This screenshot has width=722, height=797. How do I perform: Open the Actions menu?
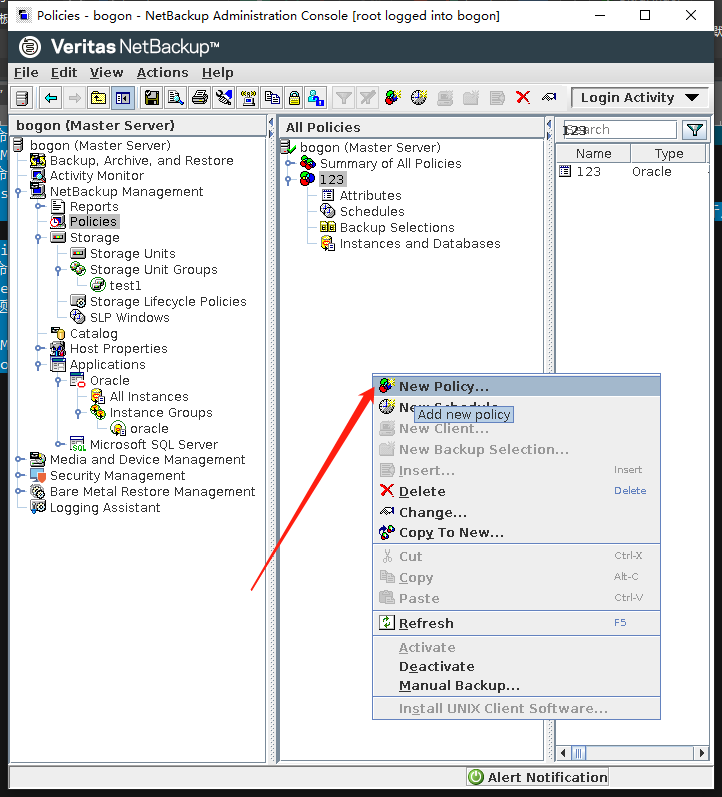tap(162, 73)
